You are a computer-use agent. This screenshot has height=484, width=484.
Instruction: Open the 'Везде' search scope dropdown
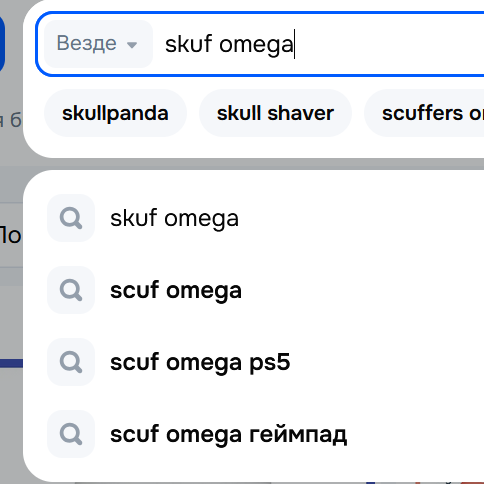pyautogui.click(x=98, y=44)
